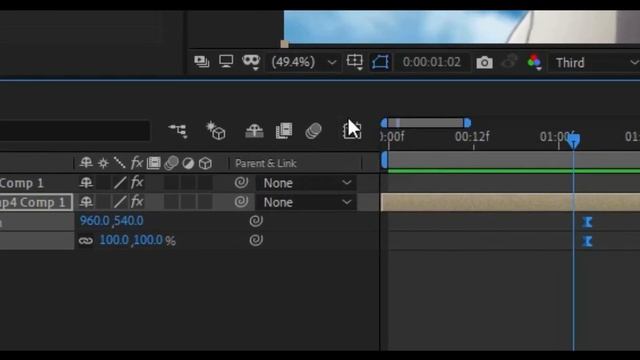640x360 pixels.
Task: Open parent None dropdown for Comp 1 layer
Action: click(x=306, y=183)
